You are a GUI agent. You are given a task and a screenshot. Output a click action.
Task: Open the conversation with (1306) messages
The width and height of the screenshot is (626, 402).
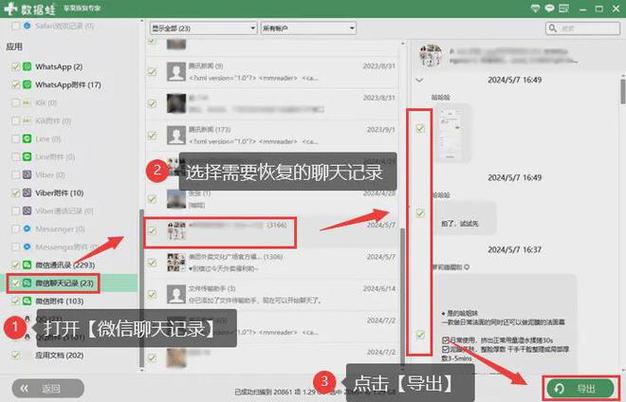click(271, 263)
